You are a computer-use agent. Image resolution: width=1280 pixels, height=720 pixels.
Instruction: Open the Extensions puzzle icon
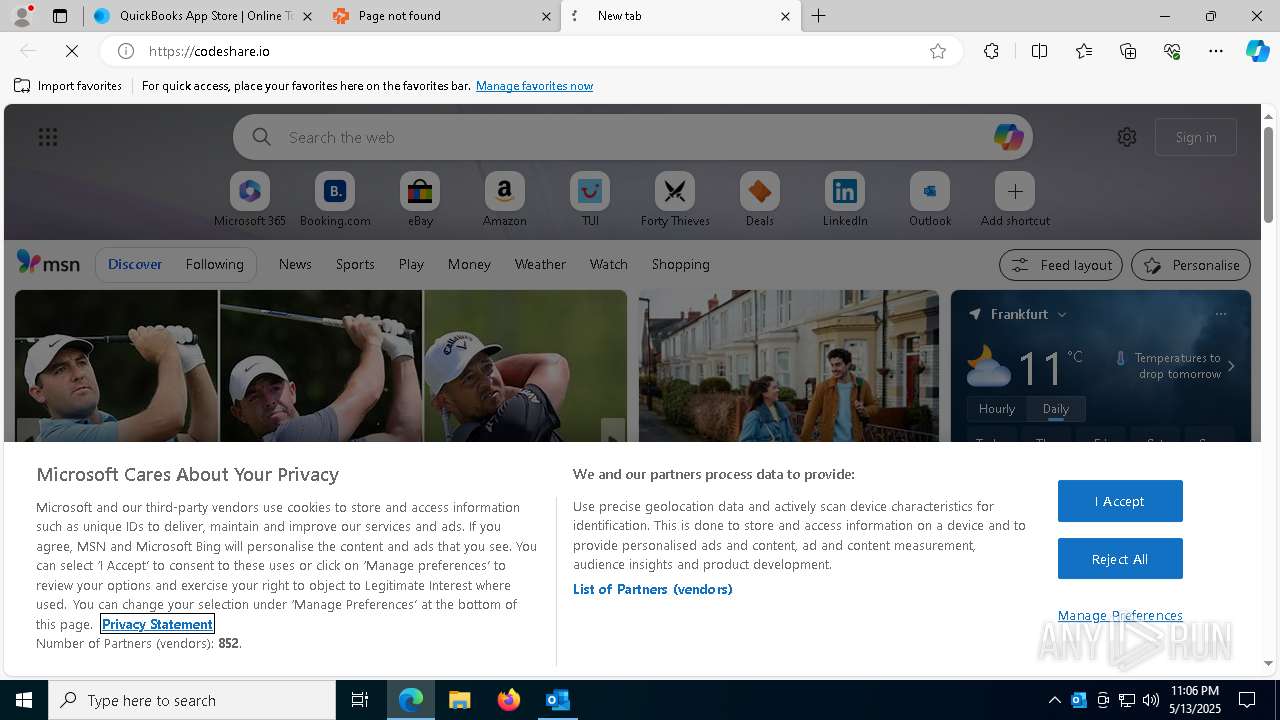click(x=991, y=51)
